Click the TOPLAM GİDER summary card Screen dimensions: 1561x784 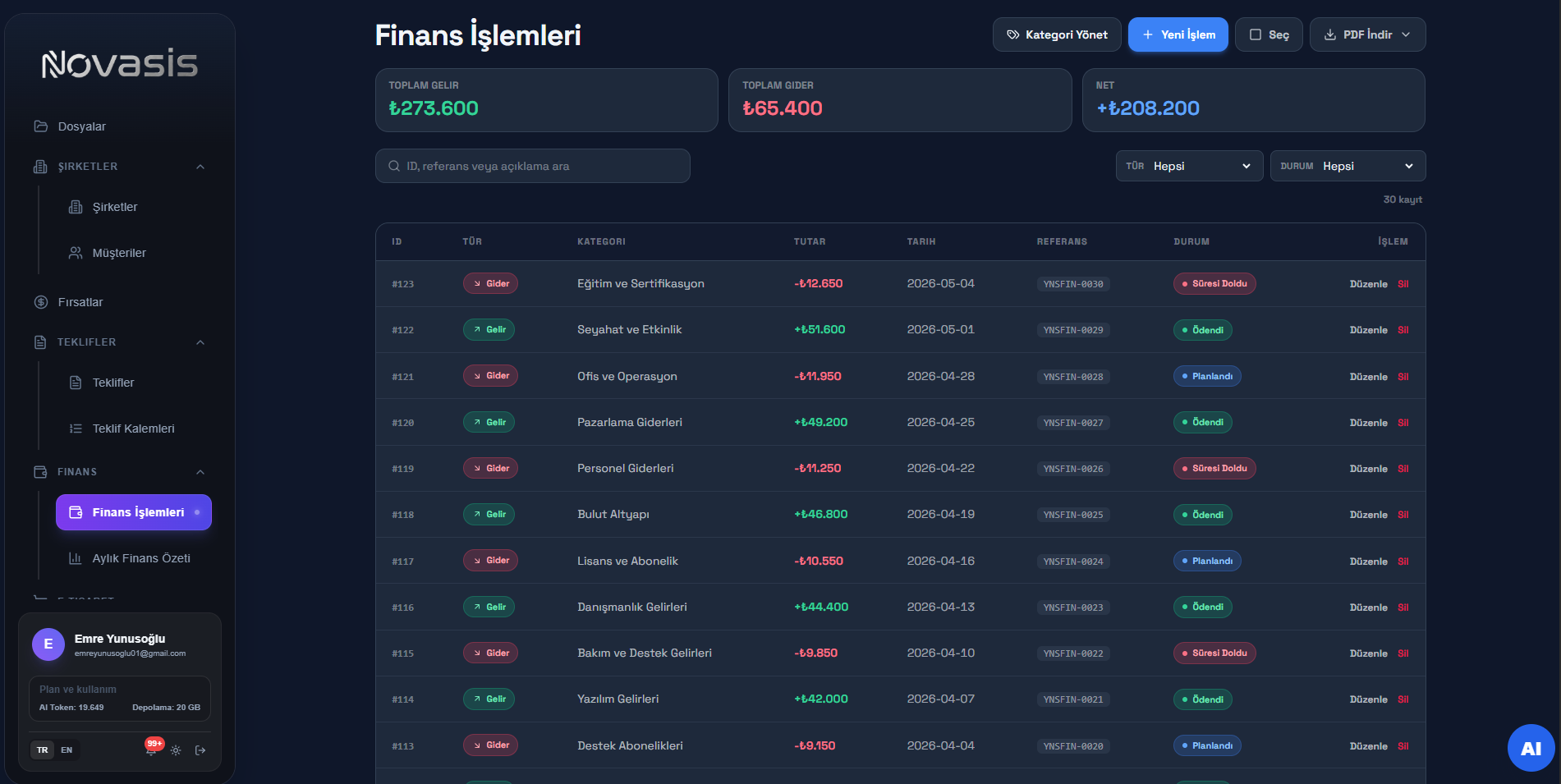900,100
